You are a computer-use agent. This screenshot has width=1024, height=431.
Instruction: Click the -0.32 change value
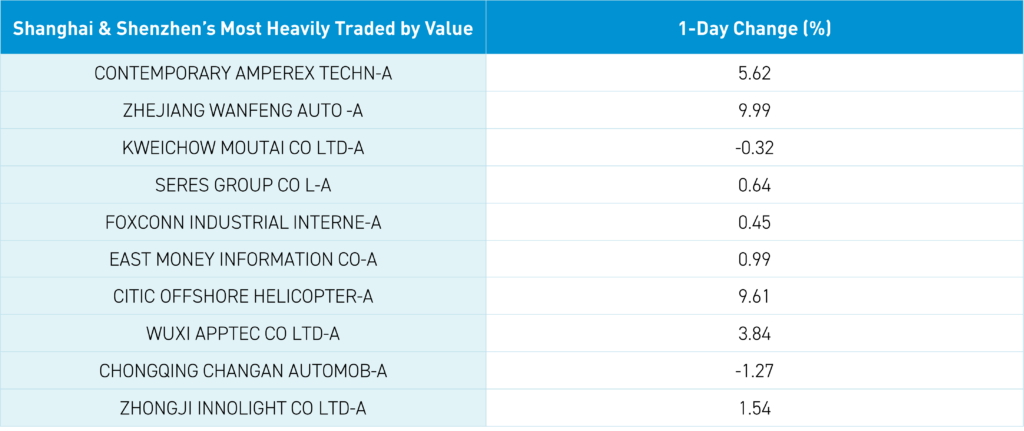(754, 148)
